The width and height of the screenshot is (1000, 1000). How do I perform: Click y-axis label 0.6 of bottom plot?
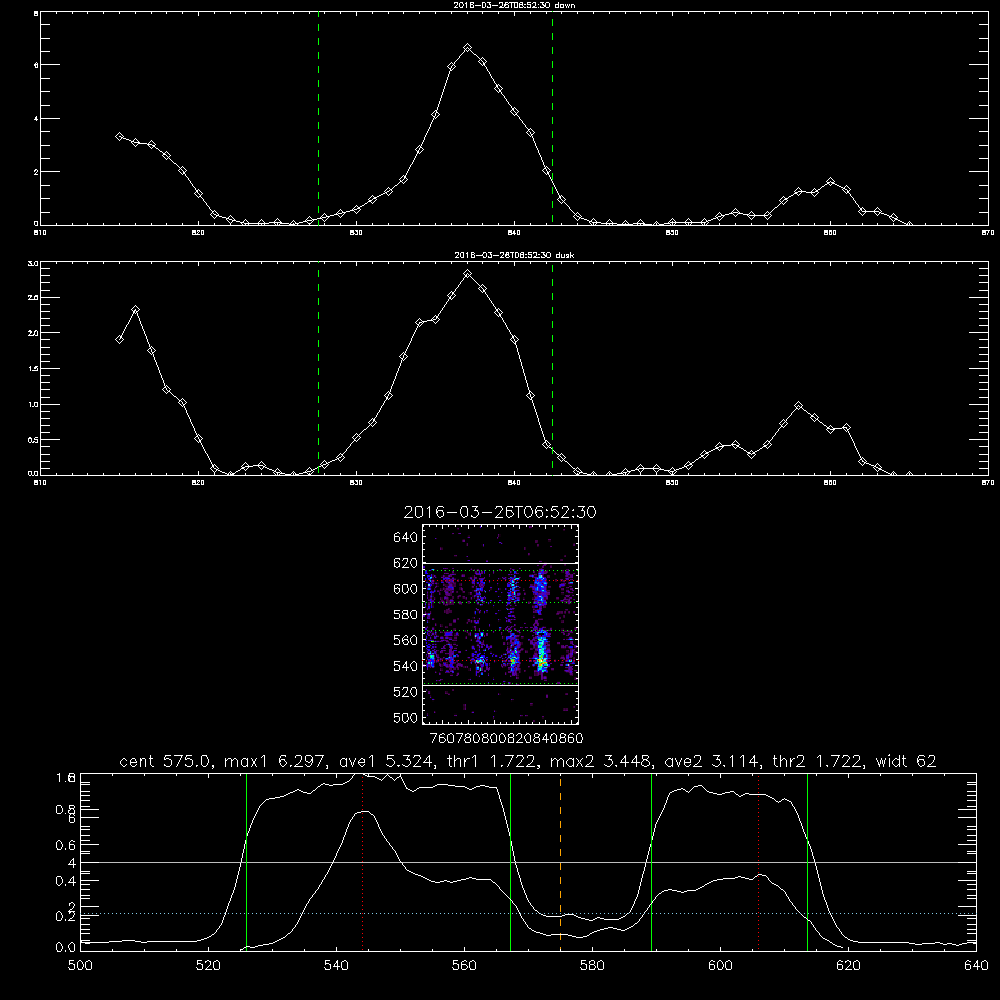click(66, 845)
